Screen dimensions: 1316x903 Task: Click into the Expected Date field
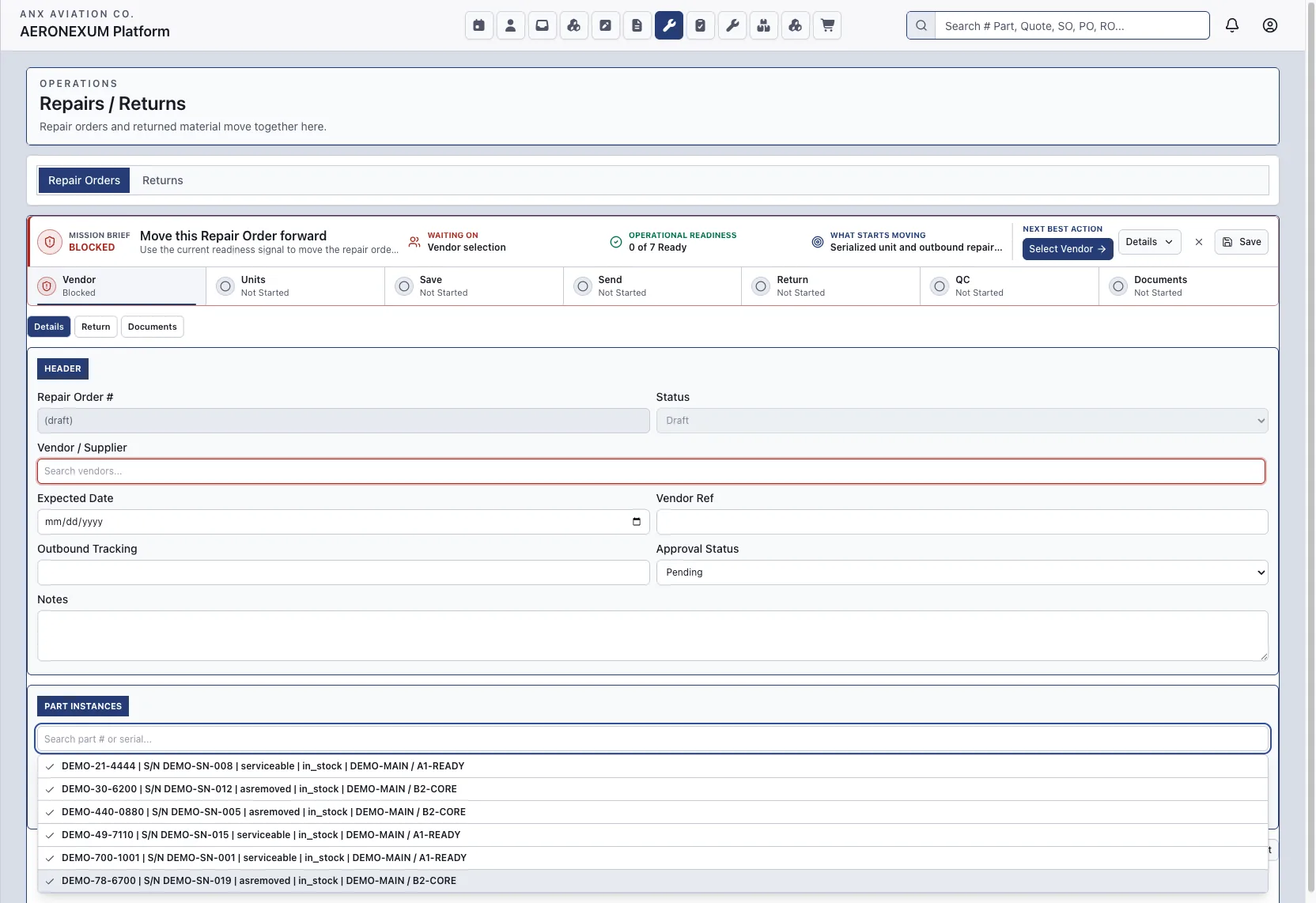[x=343, y=522]
